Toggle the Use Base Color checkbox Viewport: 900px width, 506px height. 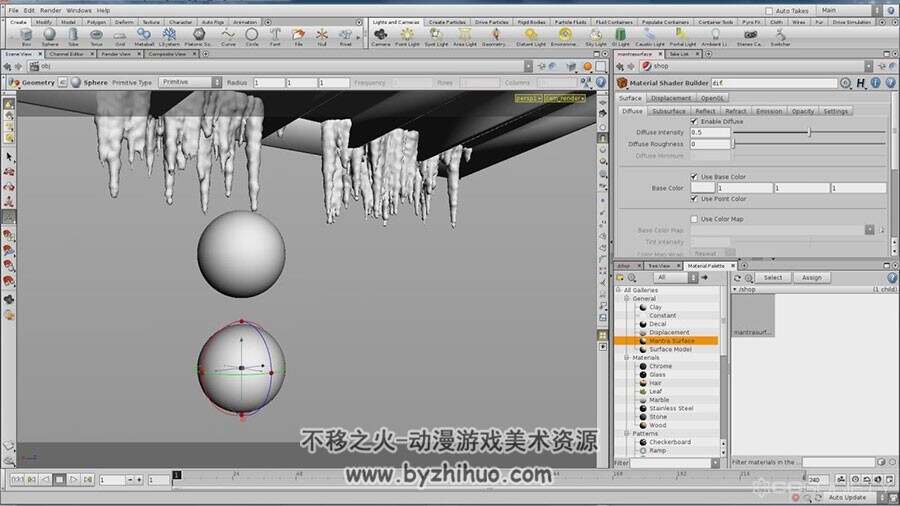[694, 177]
